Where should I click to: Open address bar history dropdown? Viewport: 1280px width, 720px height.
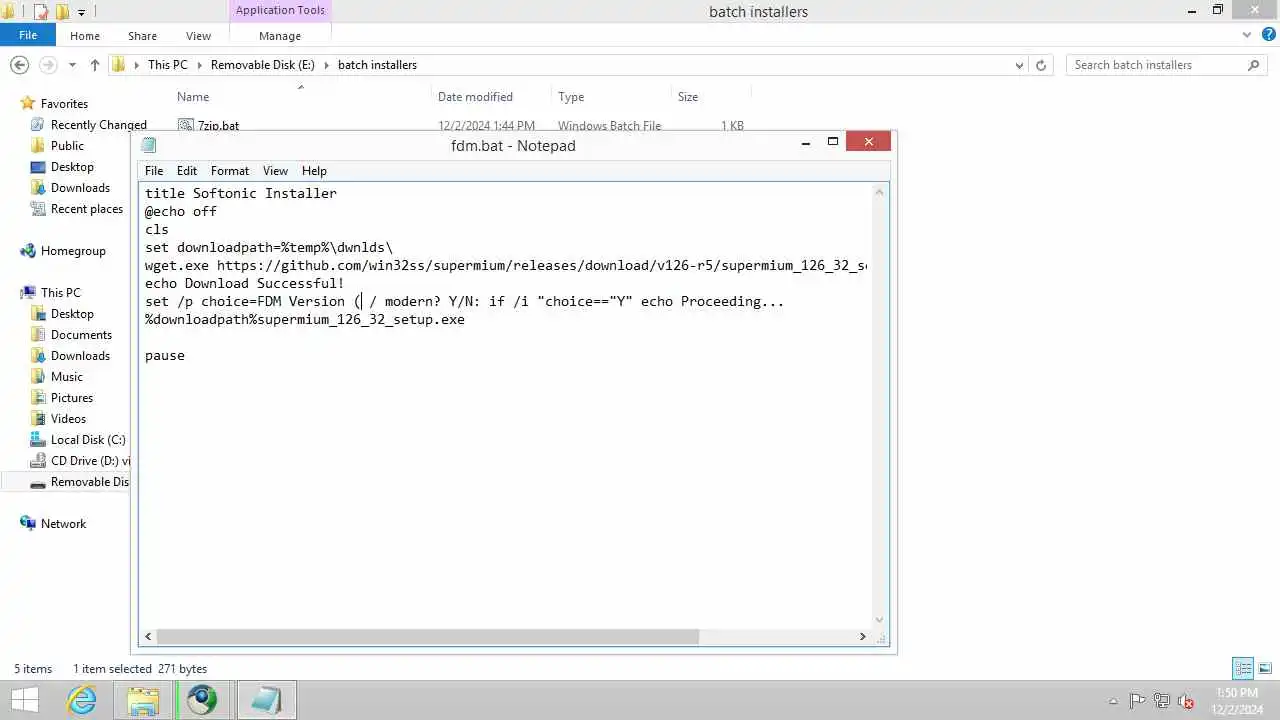[x=1019, y=65]
